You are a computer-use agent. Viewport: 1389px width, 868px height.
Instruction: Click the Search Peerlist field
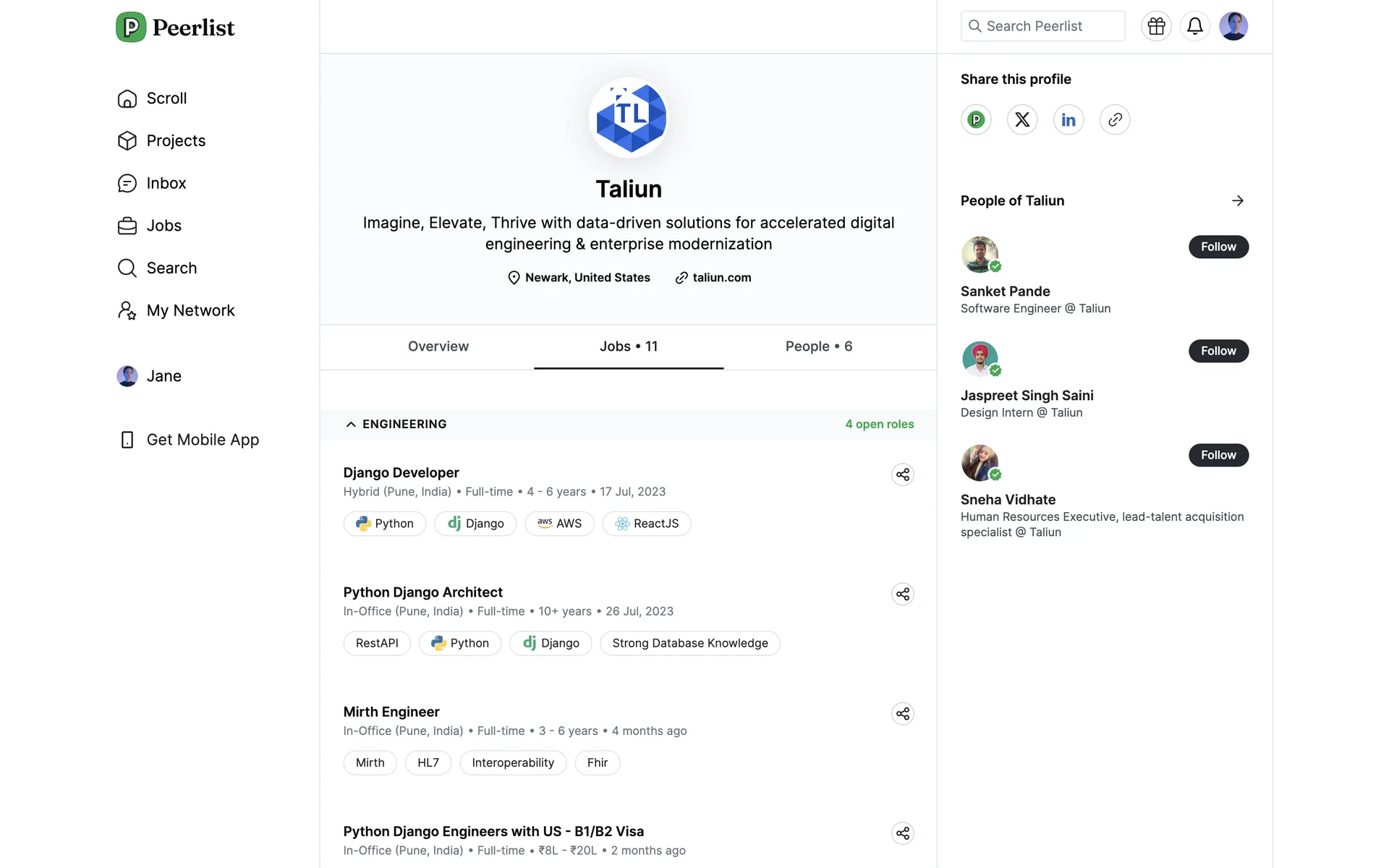[x=1042, y=26]
